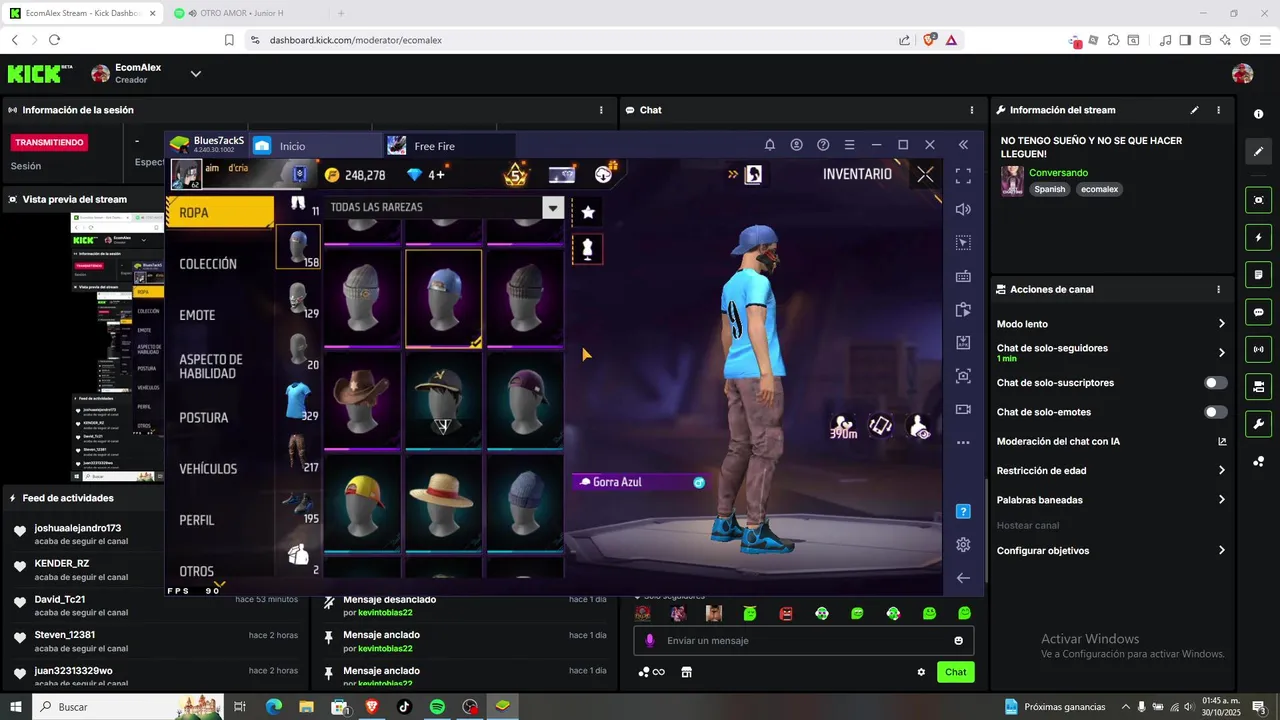
Task: Click BlueStacks help question mark icon
Action: point(963,511)
